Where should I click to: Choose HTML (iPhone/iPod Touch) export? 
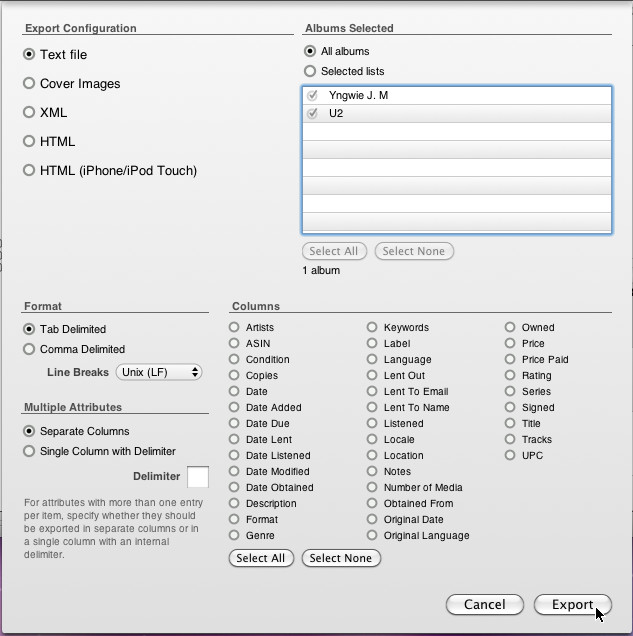(x=29, y=170)
